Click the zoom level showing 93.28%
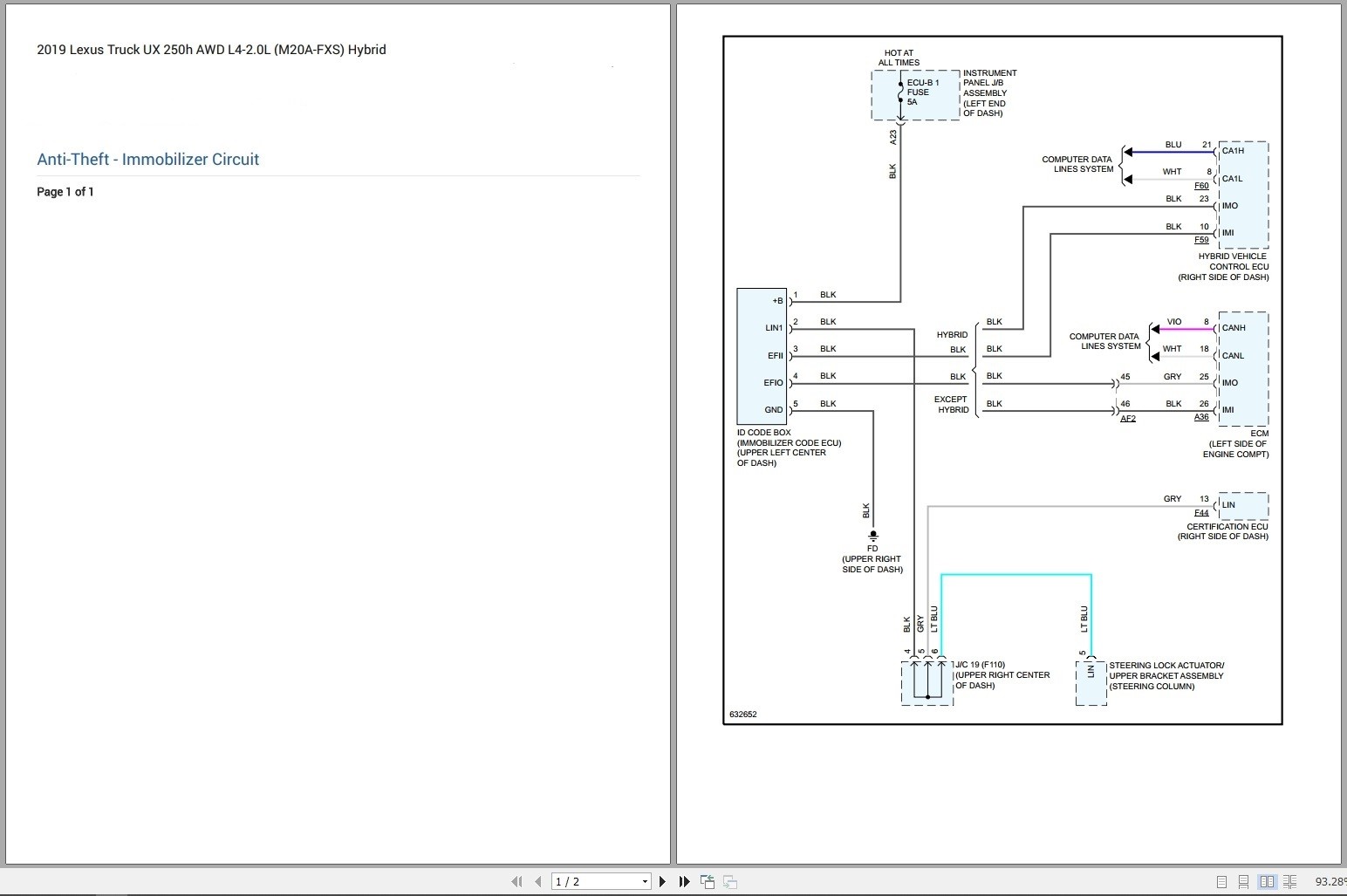This screenshot has width=1347, height=896. click(1330, 881)
